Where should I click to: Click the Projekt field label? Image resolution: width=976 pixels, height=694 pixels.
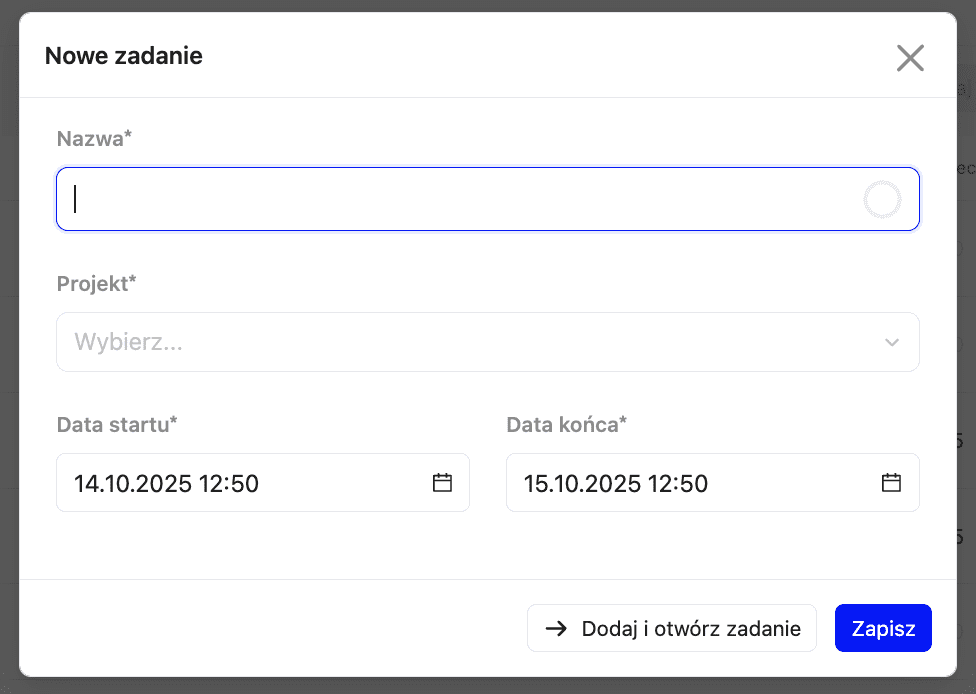pos(96,283)
